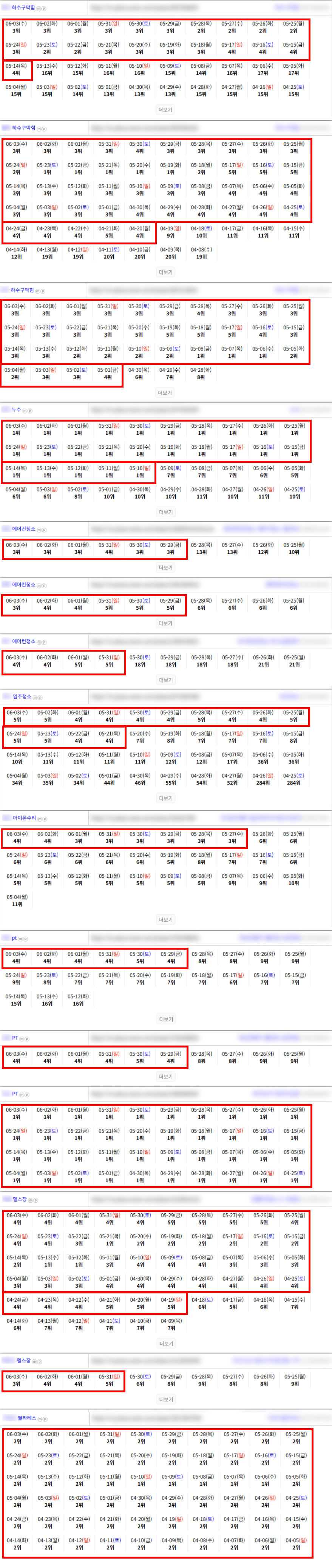
Task: Open the 필라테스 keyword link
Action: click(27, 1418)
